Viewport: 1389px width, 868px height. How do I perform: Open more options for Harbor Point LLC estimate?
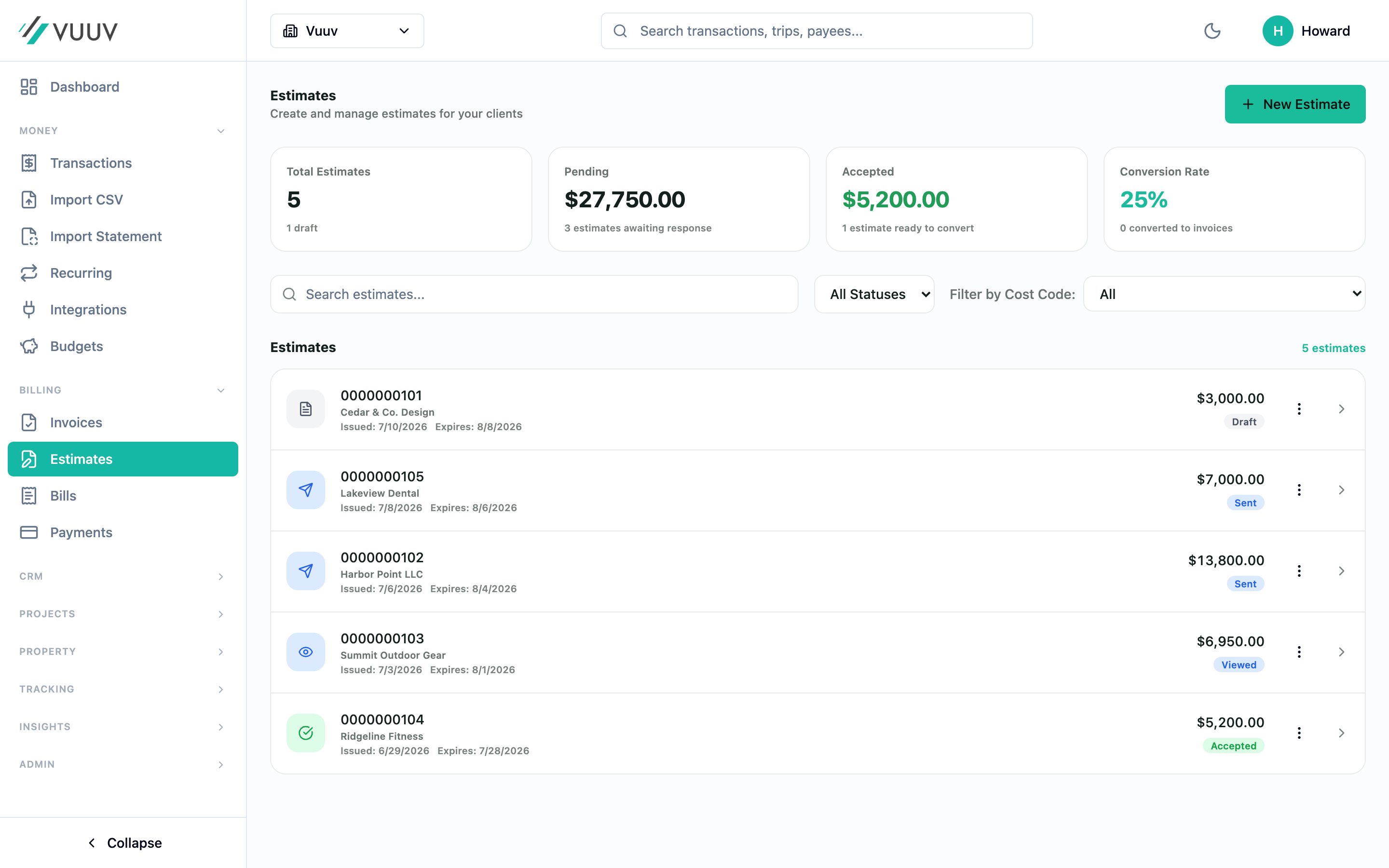[1299, 570]
